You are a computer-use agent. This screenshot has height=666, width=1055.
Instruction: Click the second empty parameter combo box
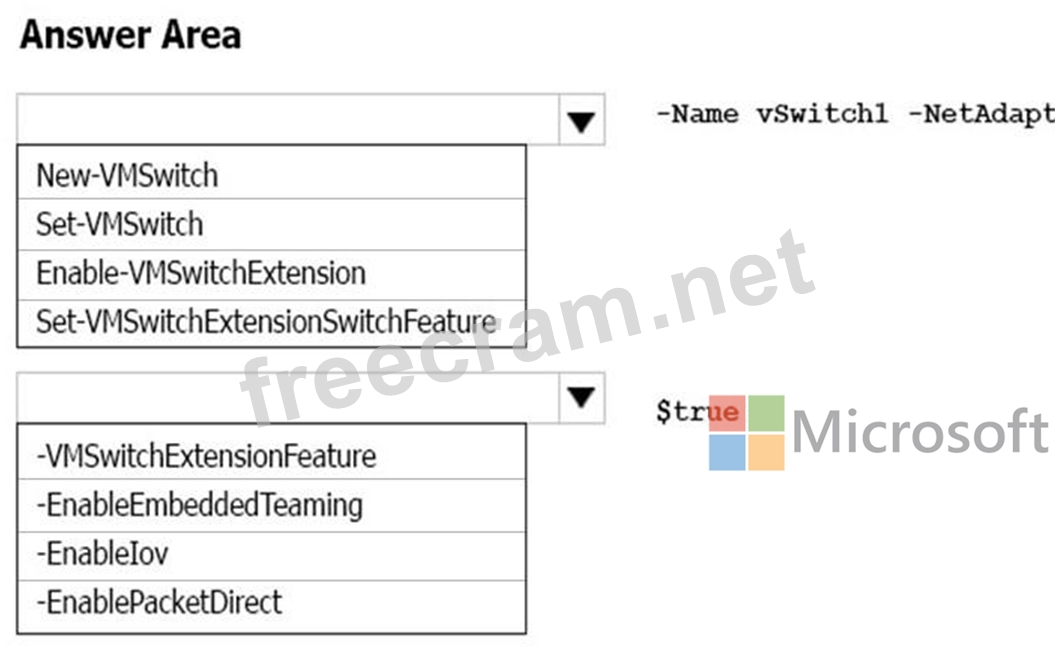288,398
